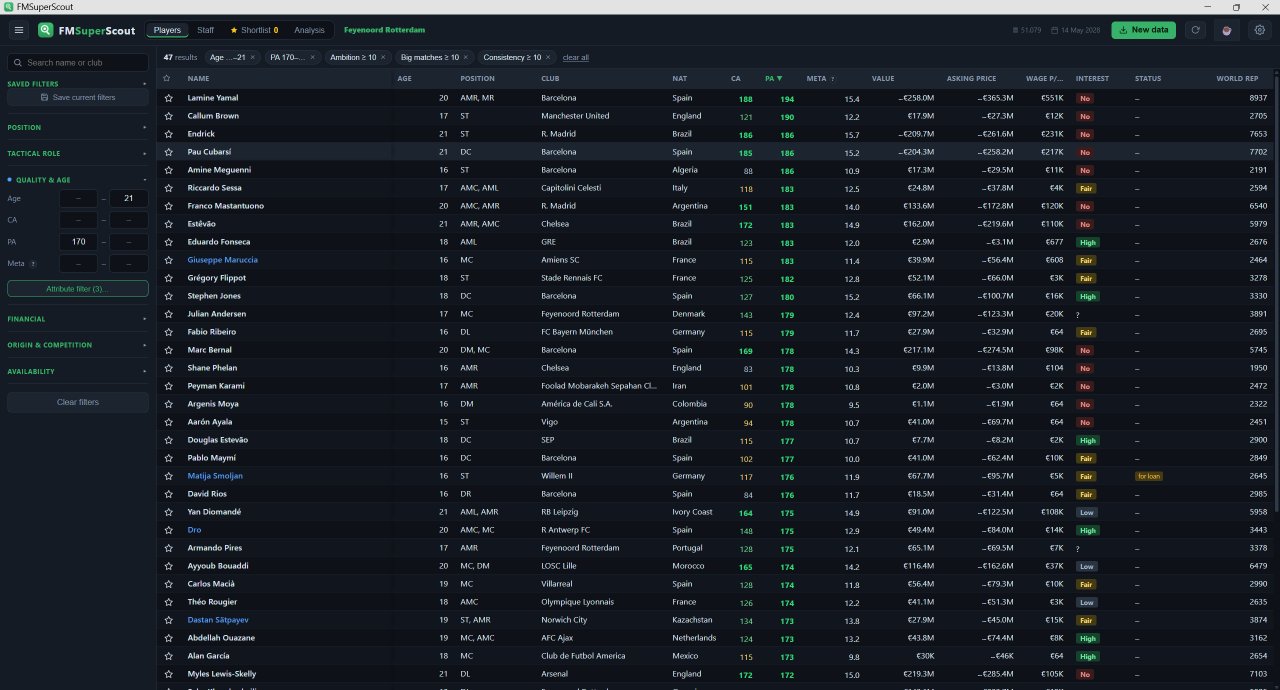The width and height of the screenshot is (1280, 690).
Task: Click the star icon in table header
Action: point(168,78)
